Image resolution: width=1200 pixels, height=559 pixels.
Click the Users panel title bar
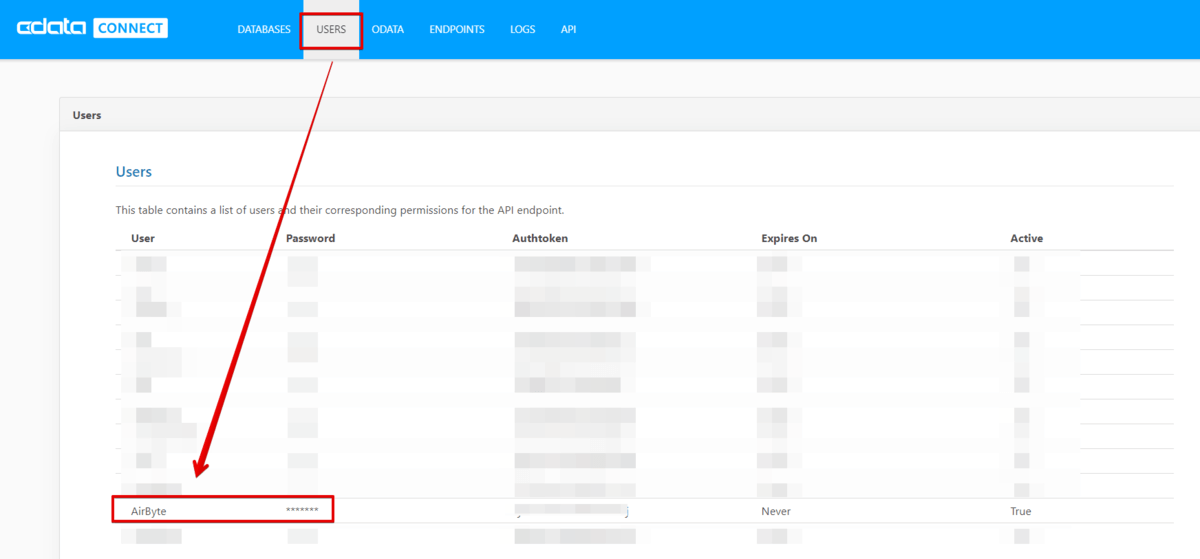(x=629, y=115)
